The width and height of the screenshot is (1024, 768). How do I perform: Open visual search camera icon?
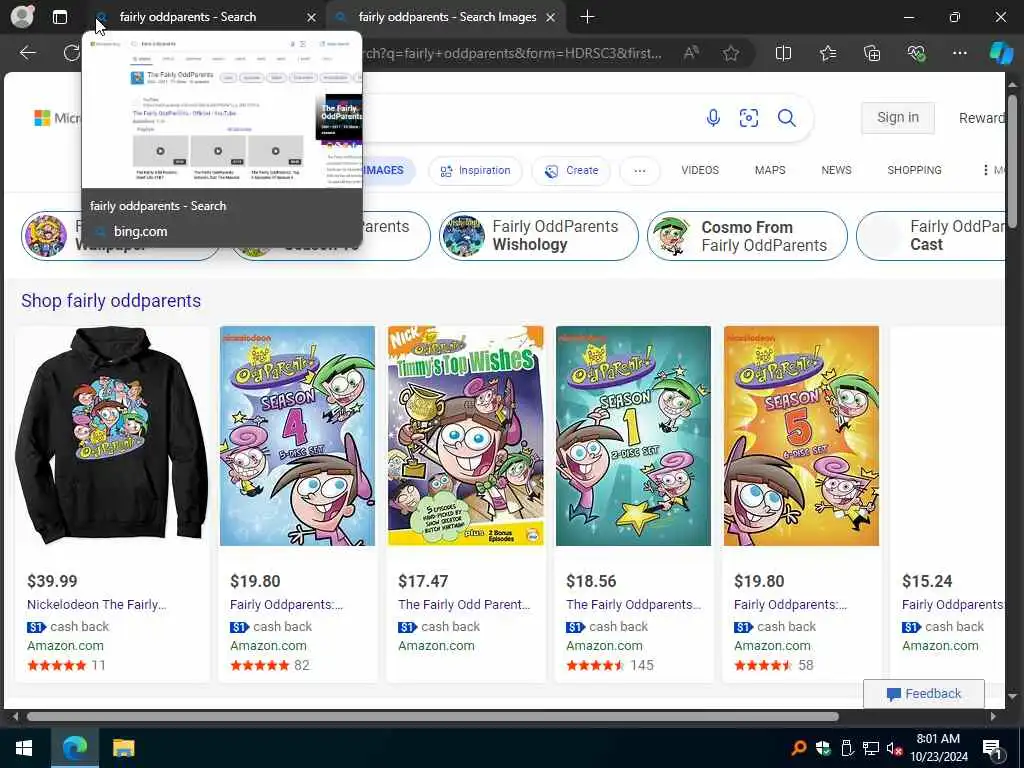[x=748, y=118]
